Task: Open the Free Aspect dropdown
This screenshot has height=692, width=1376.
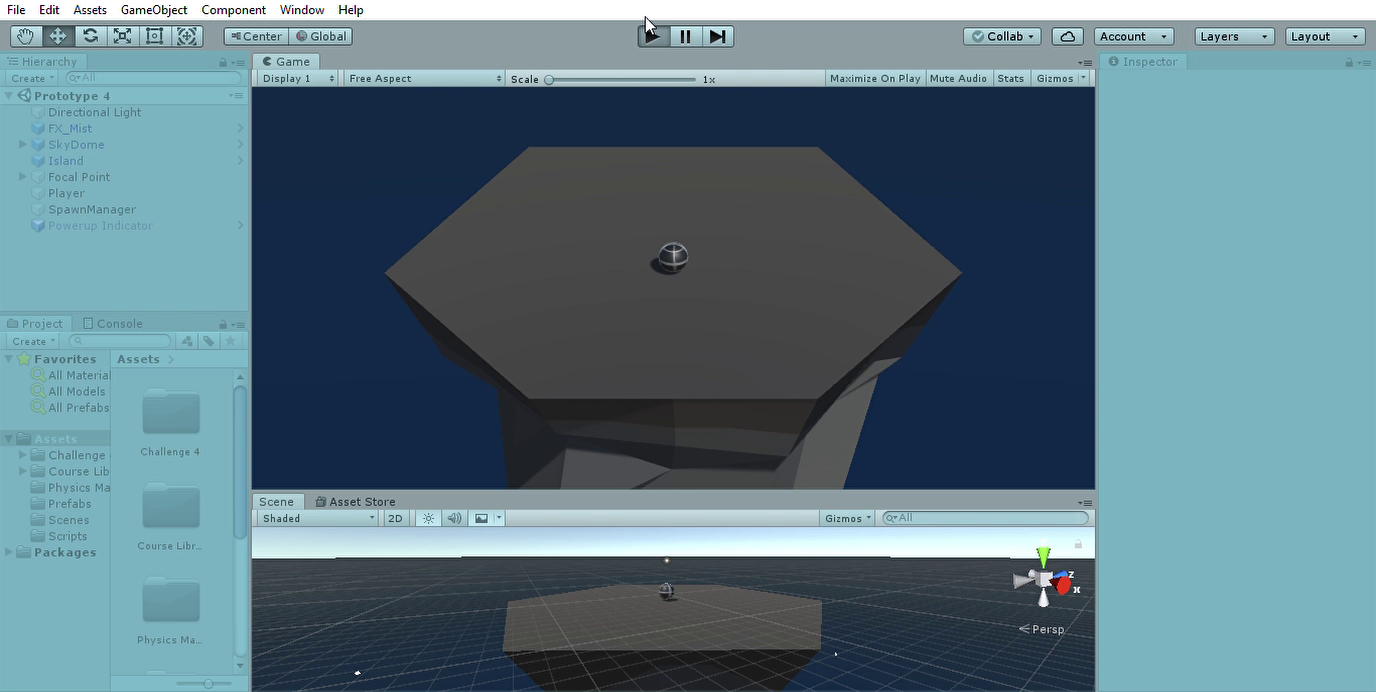Action: click(424, 78)
